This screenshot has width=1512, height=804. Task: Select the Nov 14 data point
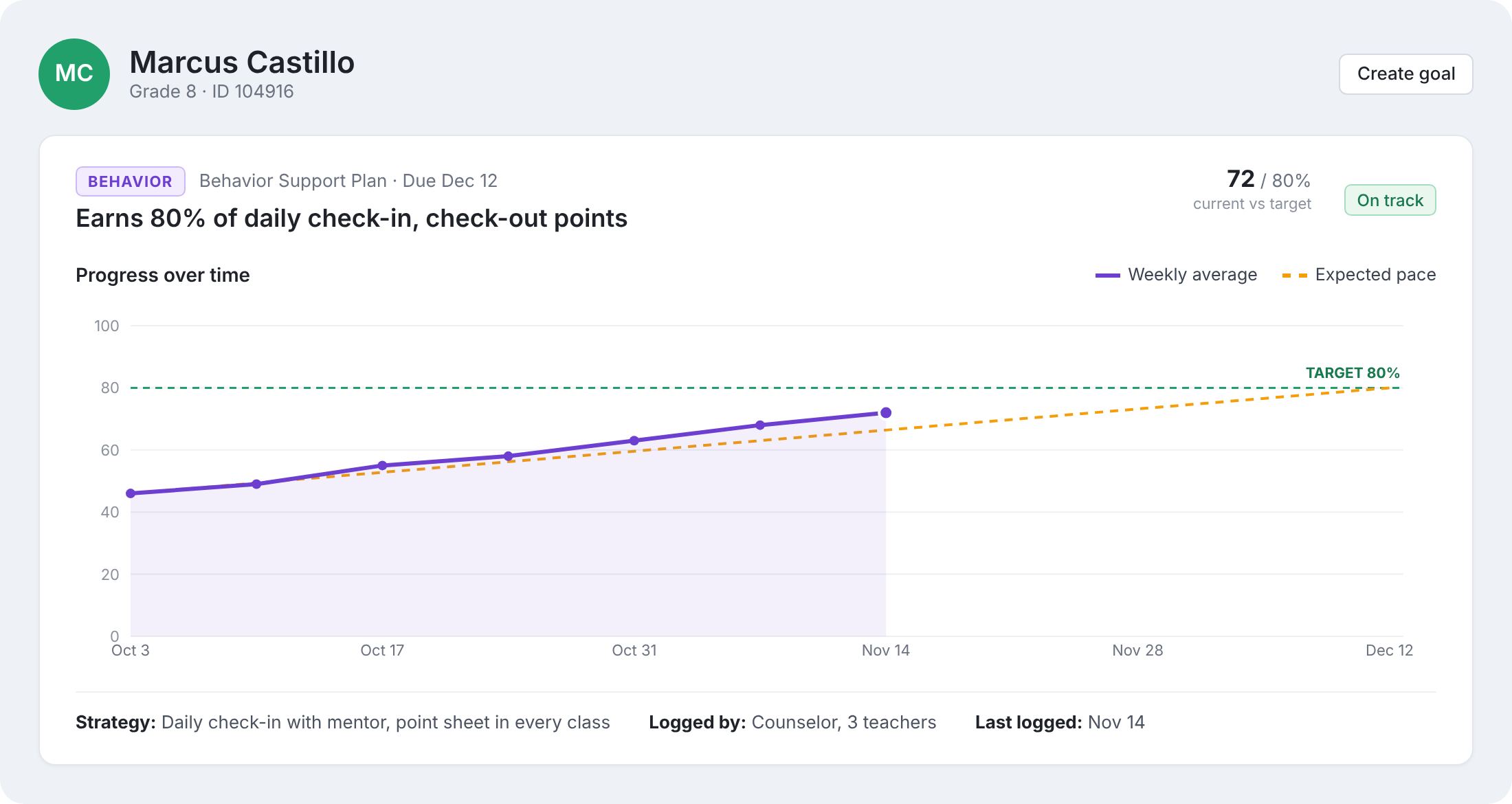pos(886,413)
